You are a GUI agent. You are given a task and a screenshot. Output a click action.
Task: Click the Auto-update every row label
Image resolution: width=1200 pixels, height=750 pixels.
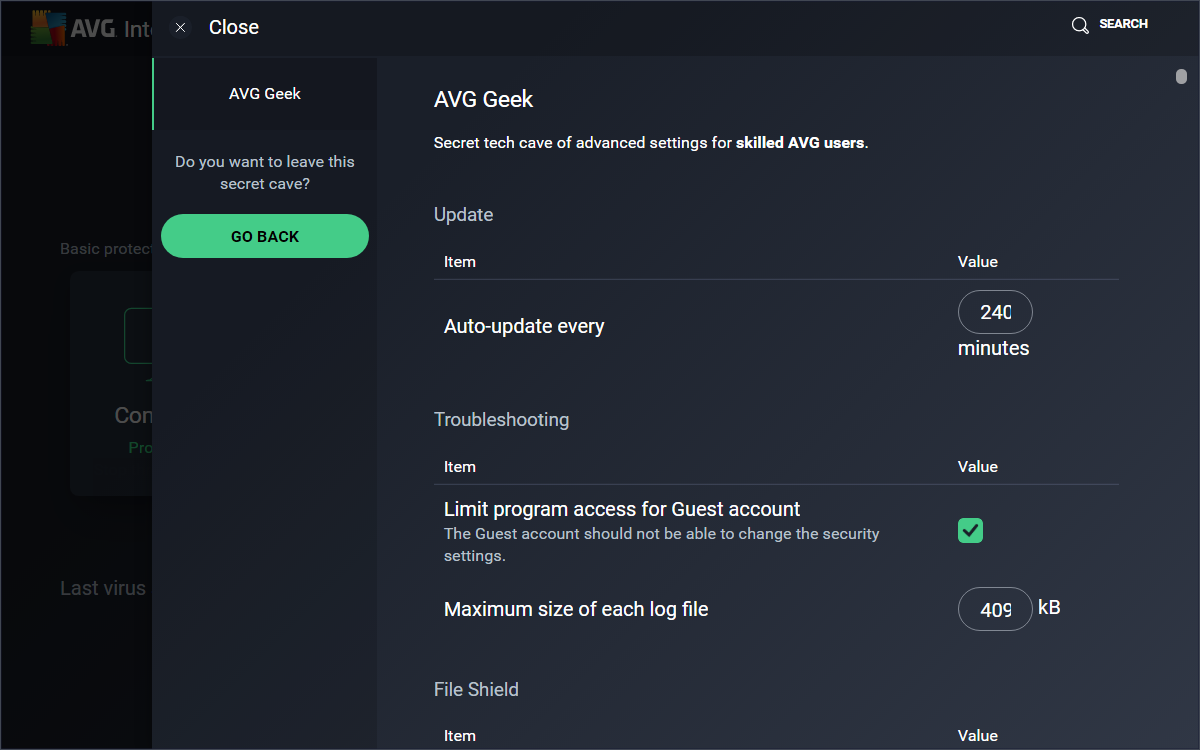point(524,326)
